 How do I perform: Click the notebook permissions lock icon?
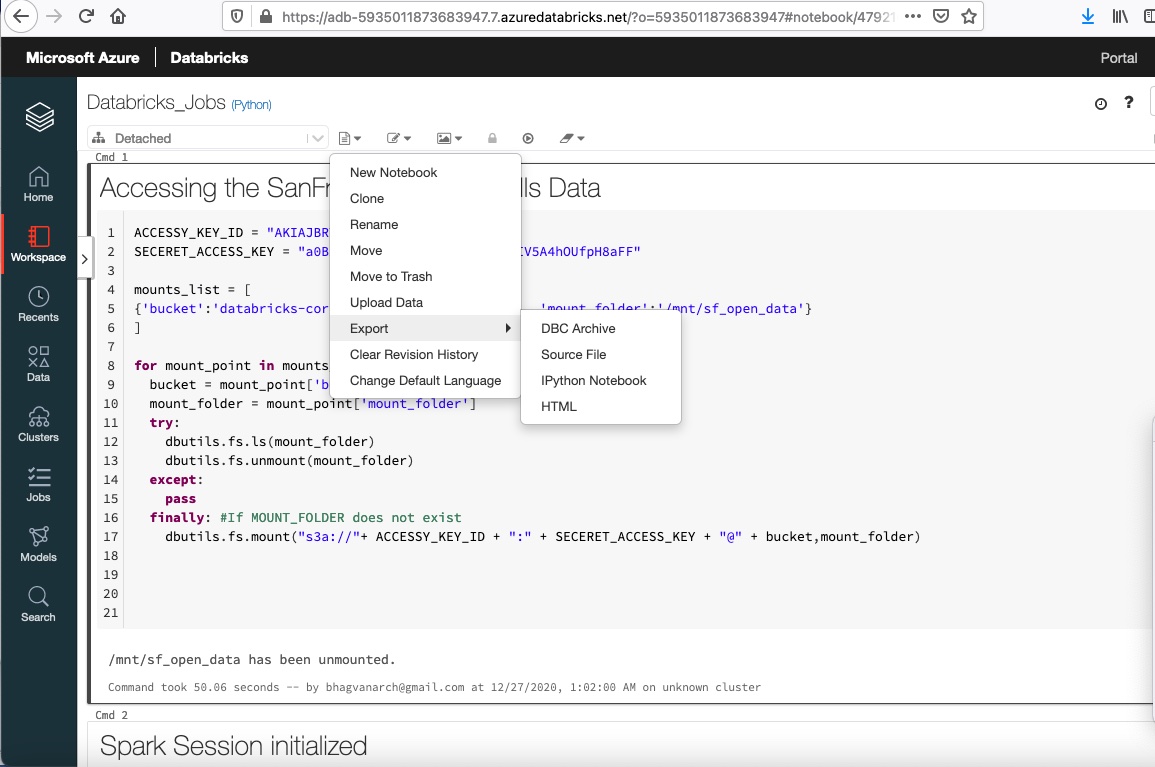coord(492,138)
